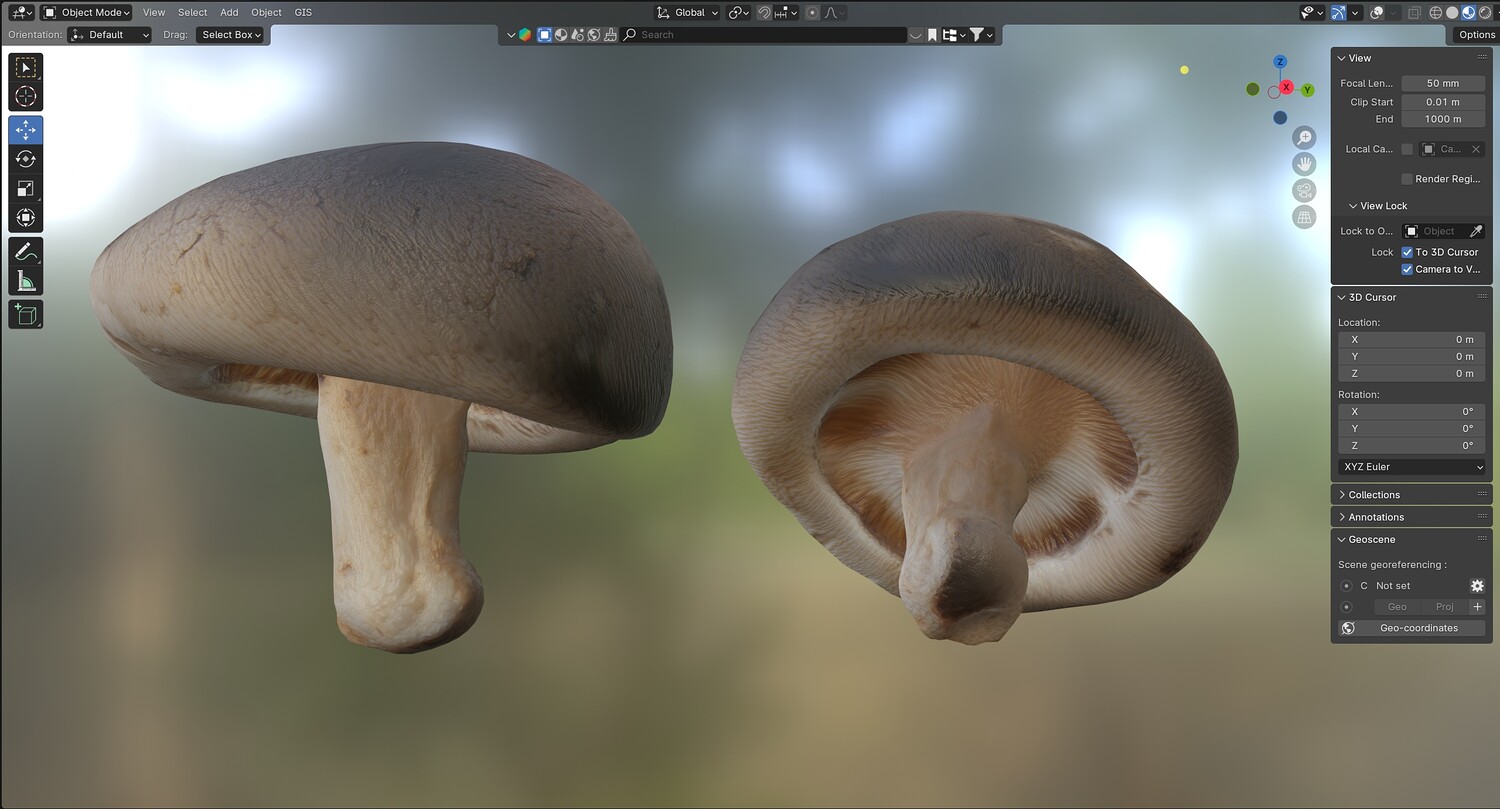
Task: Click the viewport Zoom magnifier gizmo
Action: [x=1304, y=137]
